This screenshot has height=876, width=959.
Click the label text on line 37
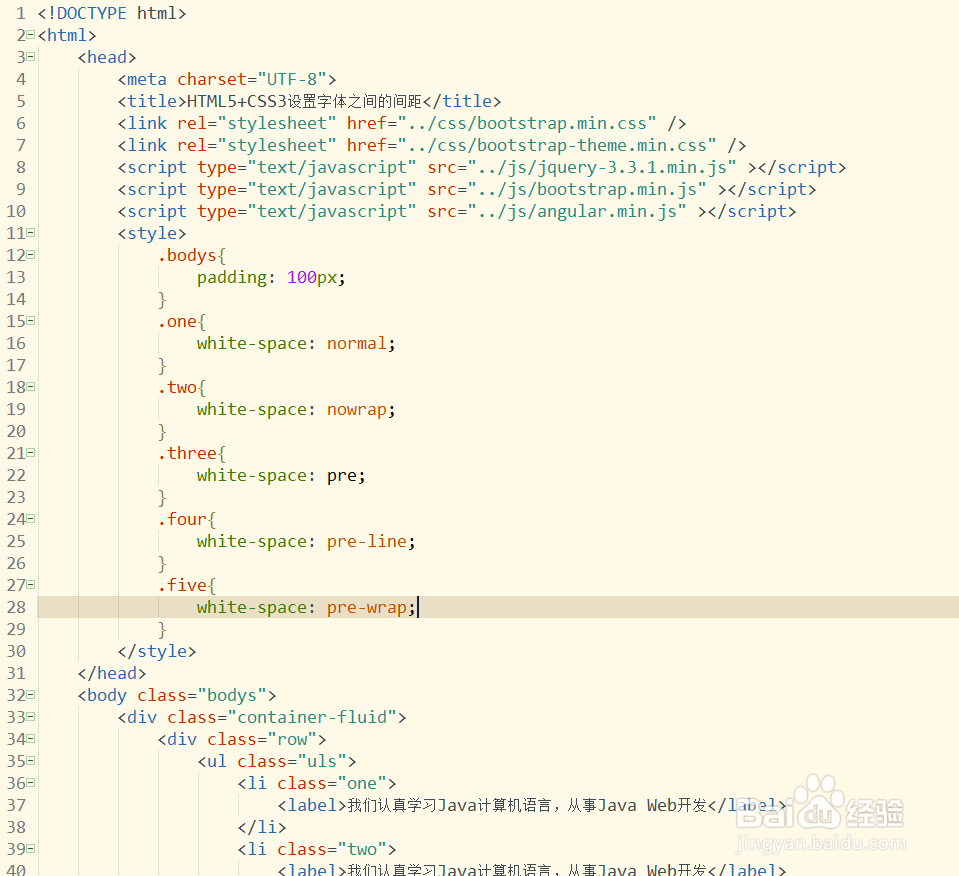pos(527,806)
